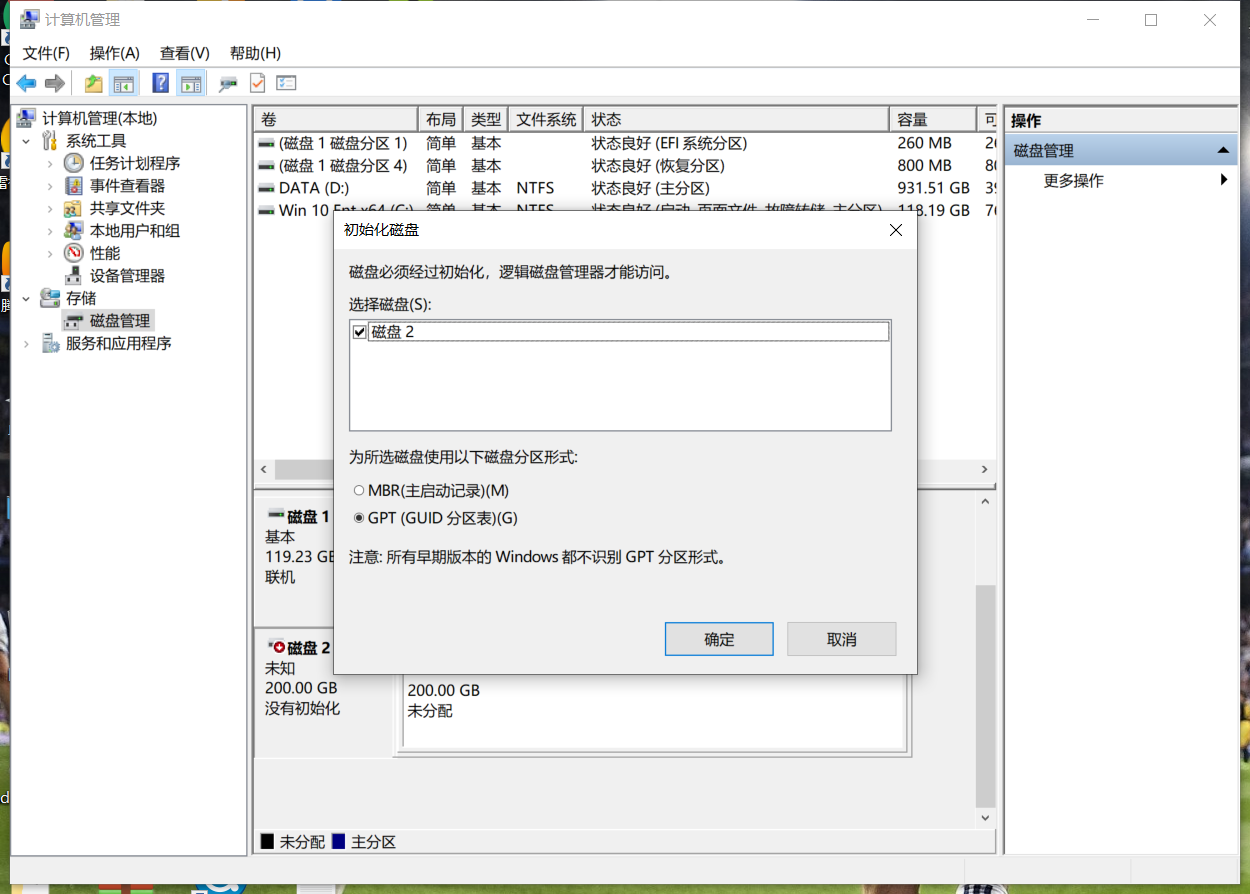Viewport: 1250px width, 894px height.
Task: Open the 查看(V) menu
Action: (x=184, y=53)
